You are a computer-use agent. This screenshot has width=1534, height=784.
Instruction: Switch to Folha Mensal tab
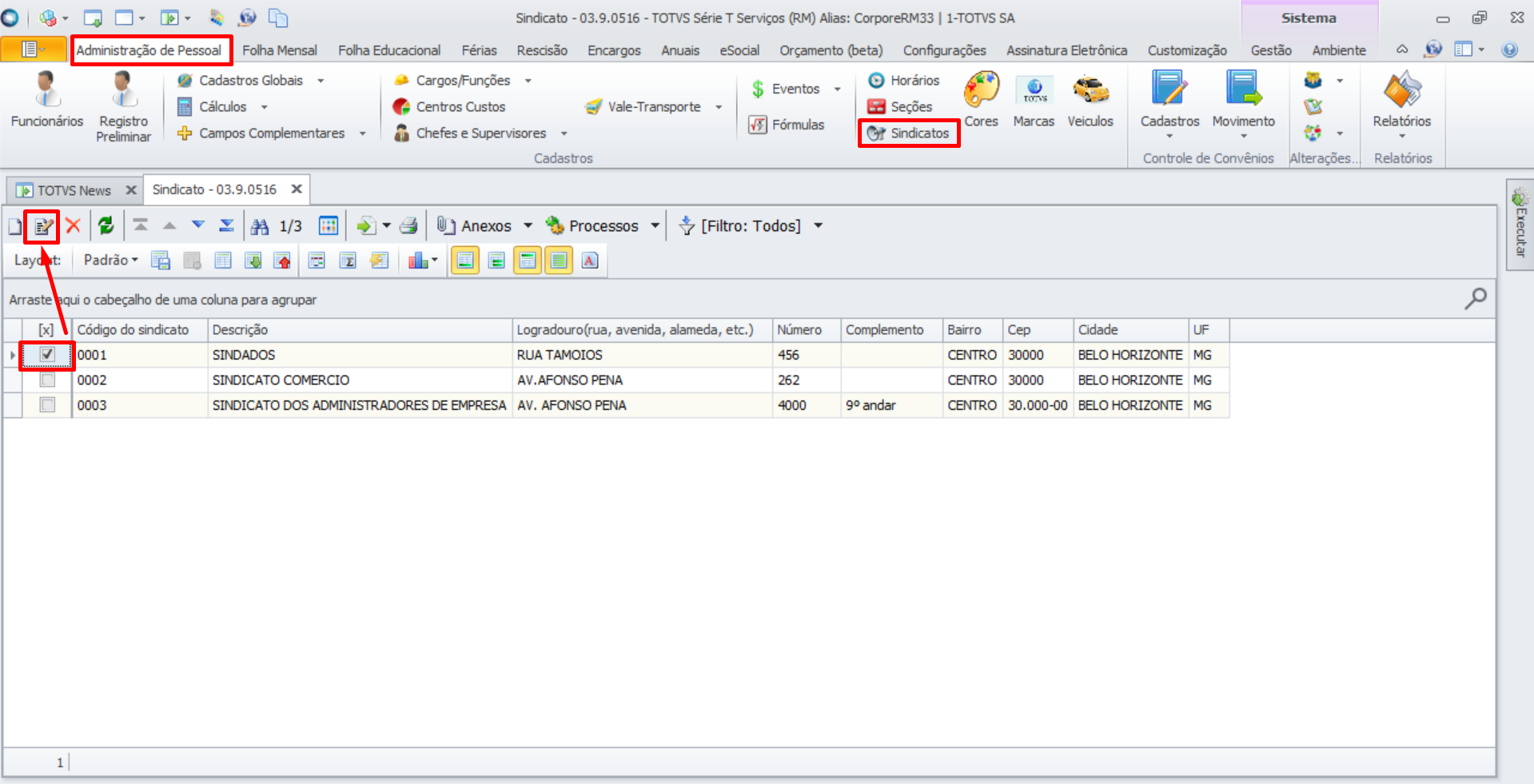click(x=280, y=50)
